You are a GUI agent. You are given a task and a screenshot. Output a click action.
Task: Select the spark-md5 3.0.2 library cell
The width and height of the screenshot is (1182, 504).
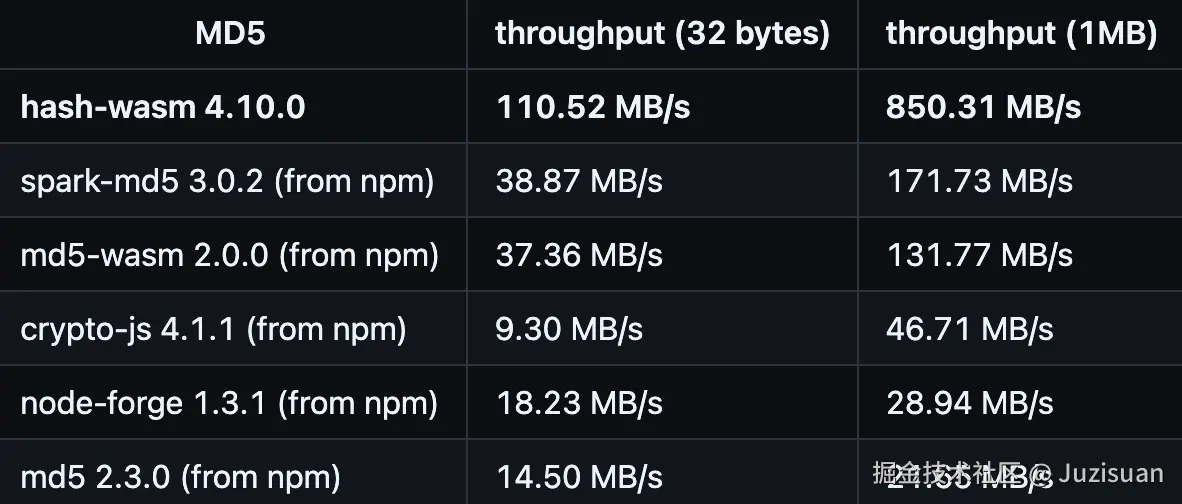tap(227, 181)
